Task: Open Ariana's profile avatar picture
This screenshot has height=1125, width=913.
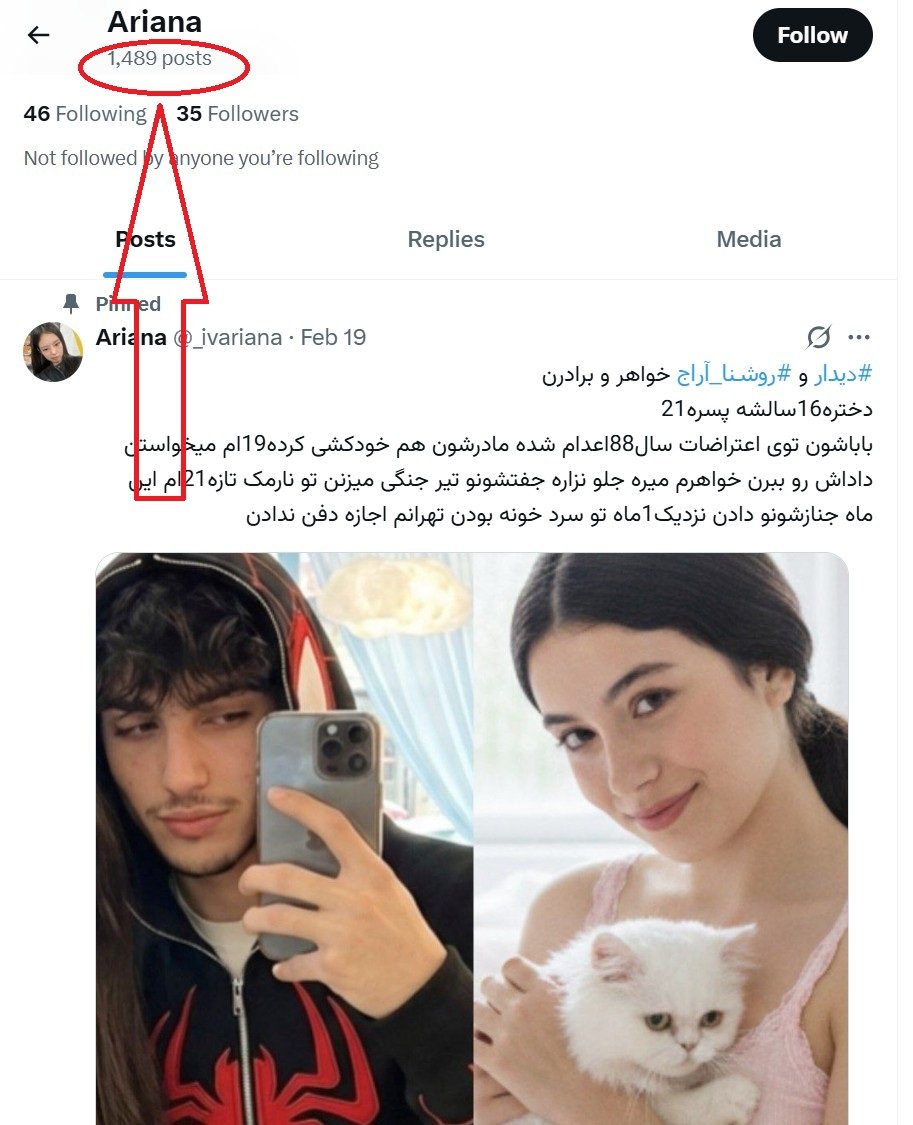Action: pyautogui.click(x=53, y=352)
